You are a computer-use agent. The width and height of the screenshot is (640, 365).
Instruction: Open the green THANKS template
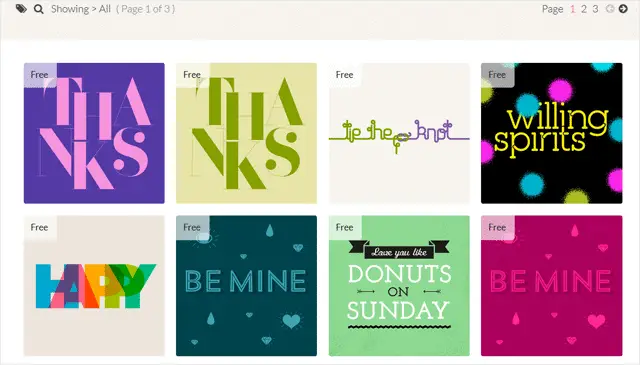click(x=247, y=133)
